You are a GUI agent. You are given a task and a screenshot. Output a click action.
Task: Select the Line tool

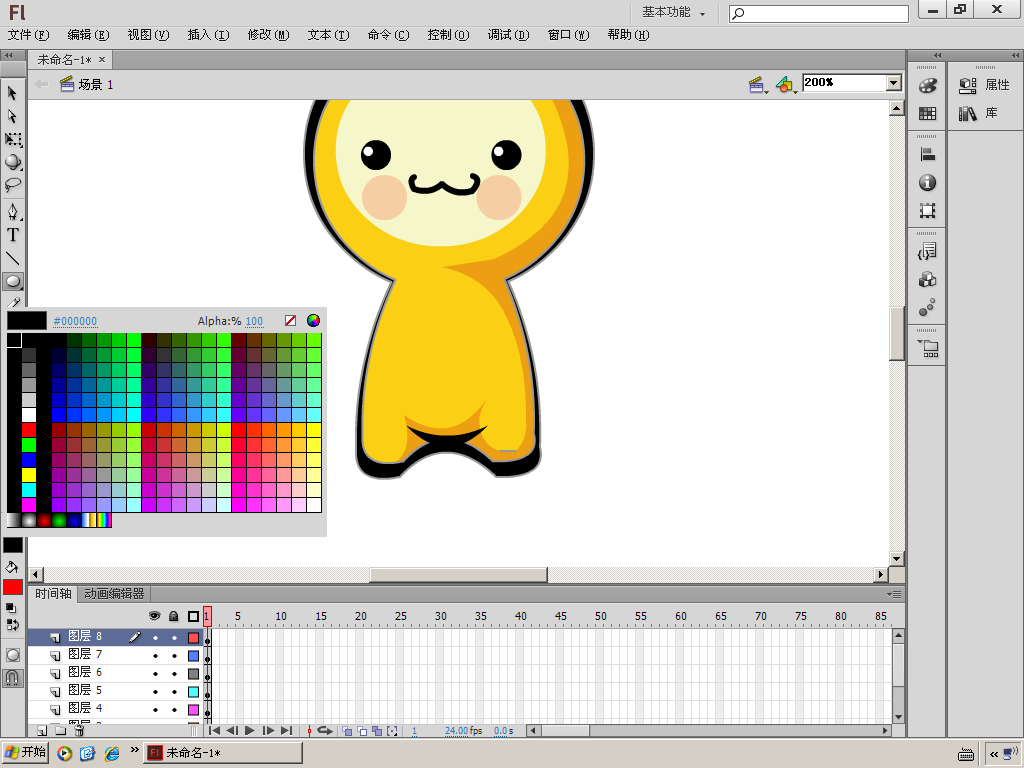tap(12, 258)
